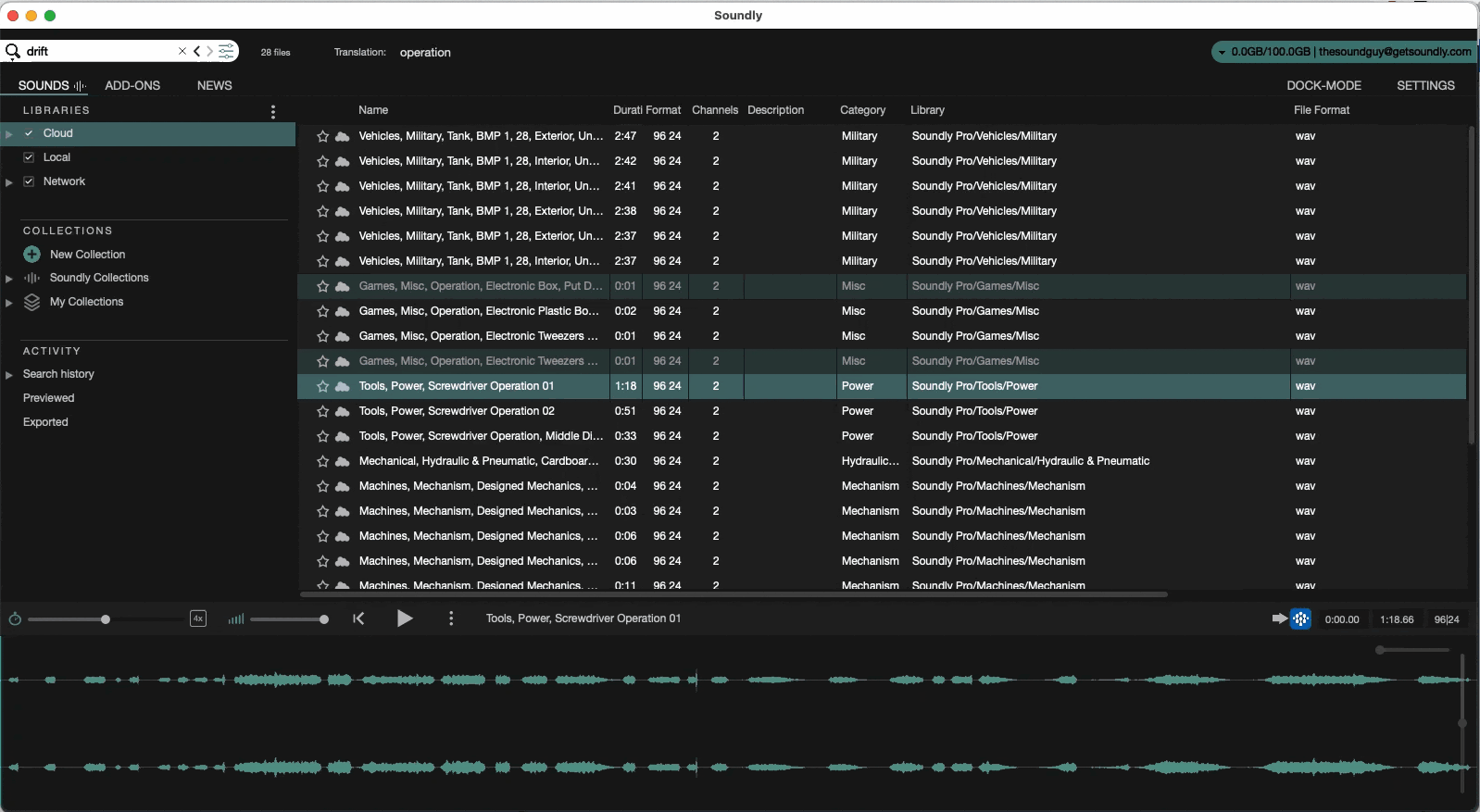Click the search magnifier icon
The width and height of the screenshot is (1480, 812).
point(12,50)
